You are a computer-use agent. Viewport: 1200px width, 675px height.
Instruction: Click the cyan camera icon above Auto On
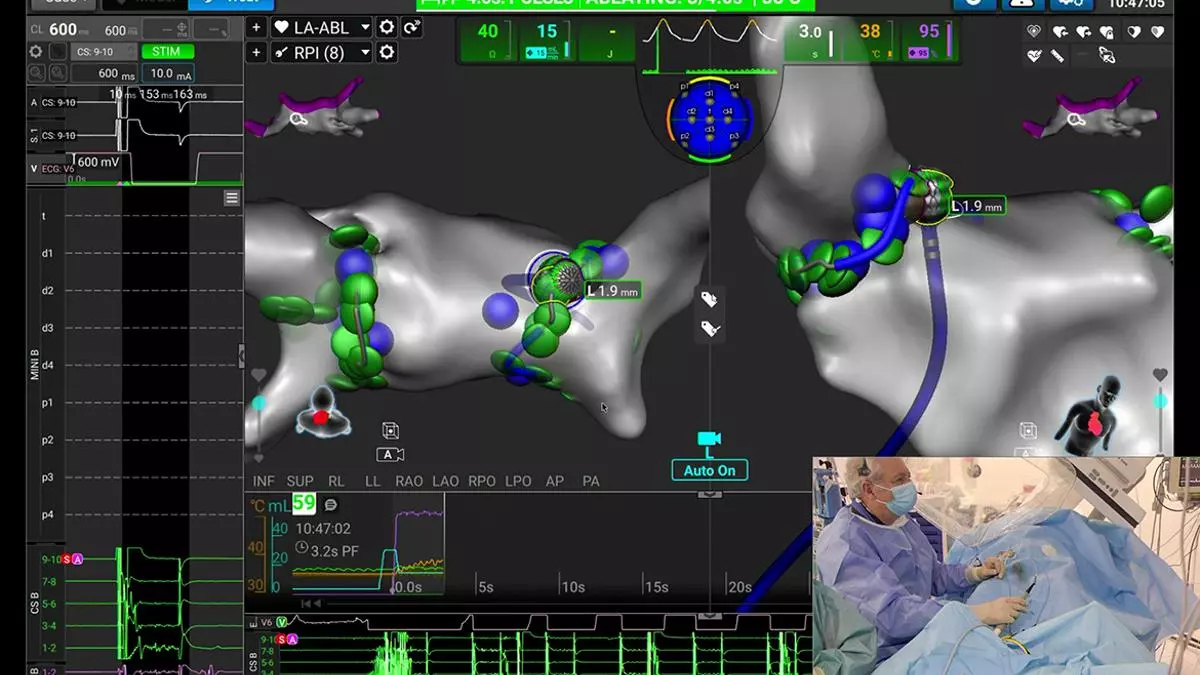click(x=710, y=439)
